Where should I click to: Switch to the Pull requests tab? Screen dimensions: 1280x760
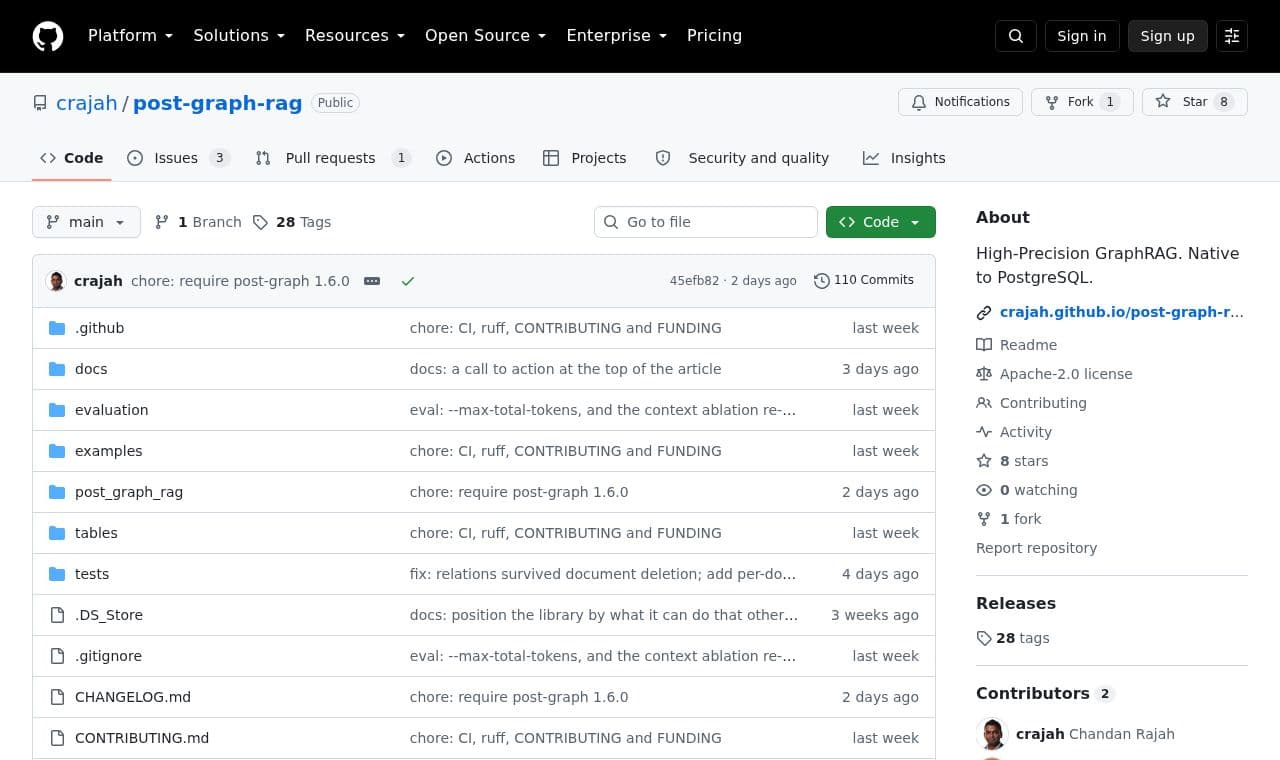[x=333, y=158]
